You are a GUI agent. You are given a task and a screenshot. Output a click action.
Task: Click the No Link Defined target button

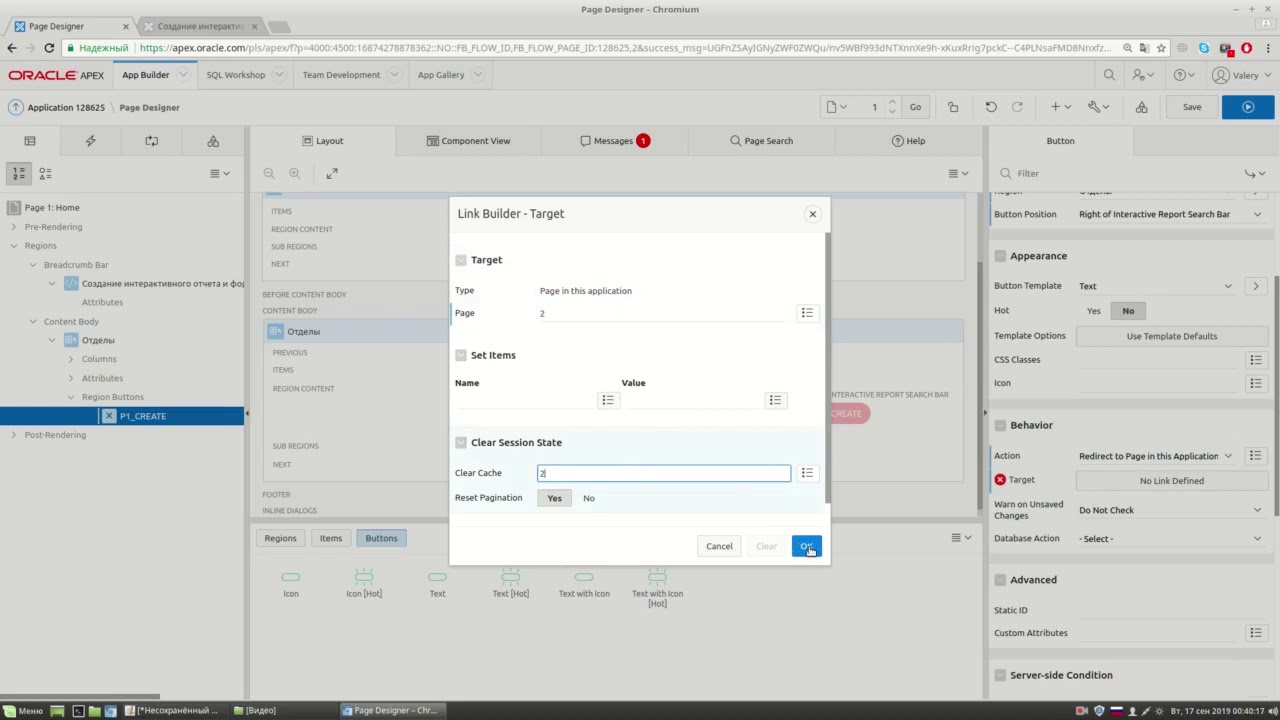click(1171, 481)
